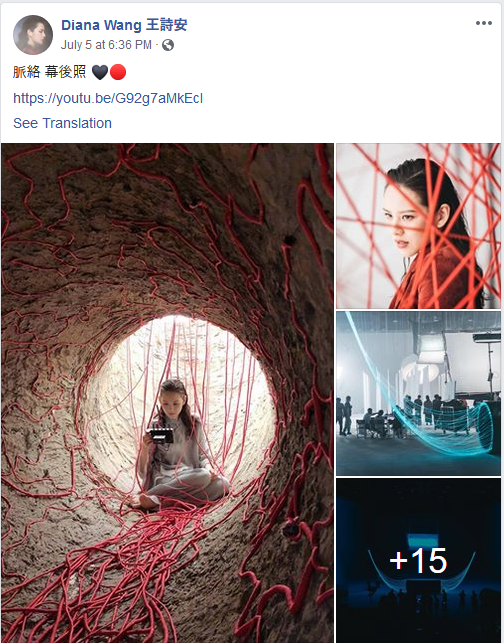This screenshot has height=643, width=504.
Task: Follow the youtu.be/G92g7aMkEcI link
Action: tap(108, 98)
